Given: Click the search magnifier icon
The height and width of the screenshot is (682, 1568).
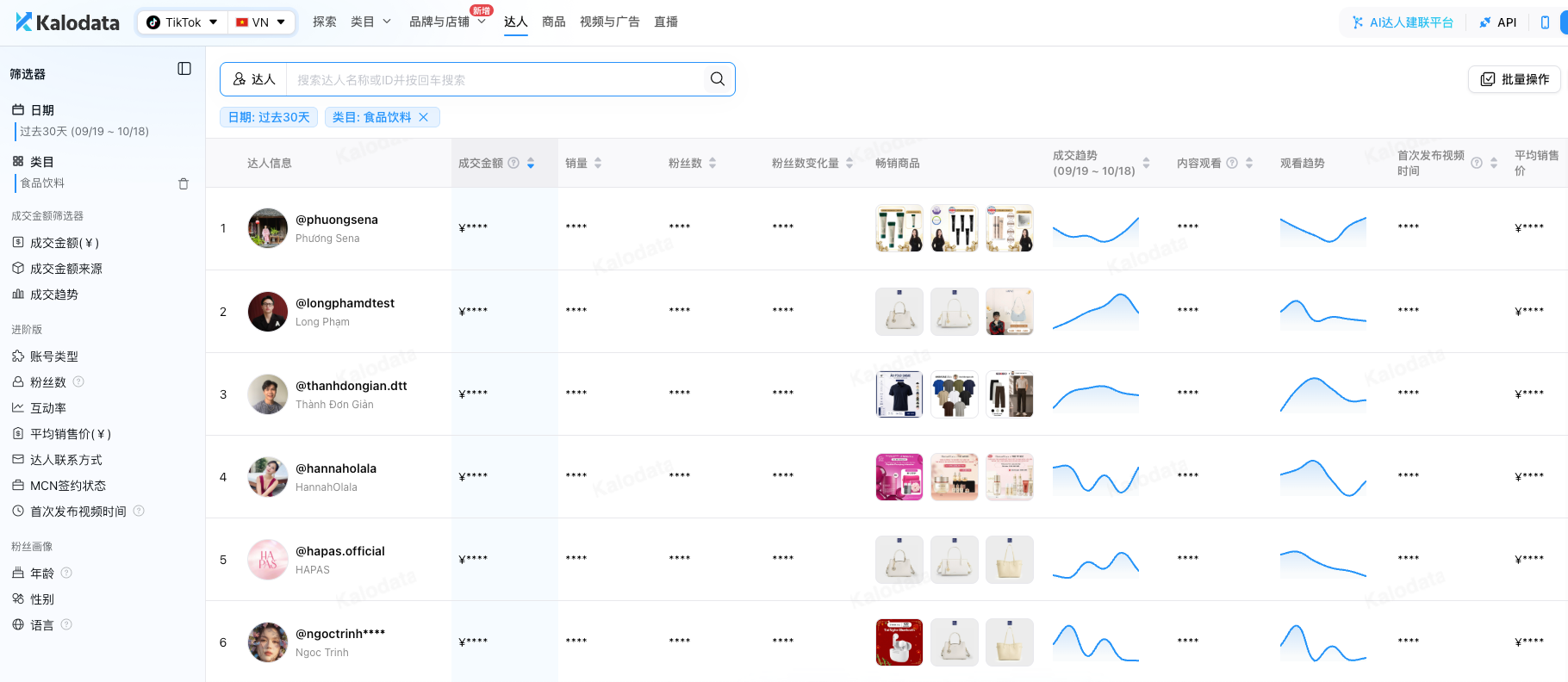Looking at the screenshot, I should tap(717, 79).
